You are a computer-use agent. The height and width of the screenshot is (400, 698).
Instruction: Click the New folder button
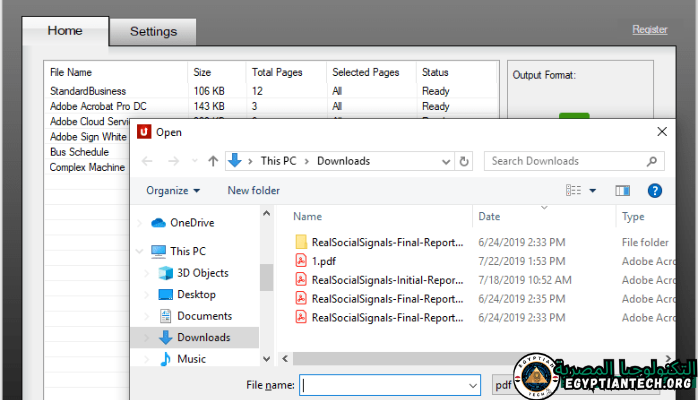pos(253,190)
